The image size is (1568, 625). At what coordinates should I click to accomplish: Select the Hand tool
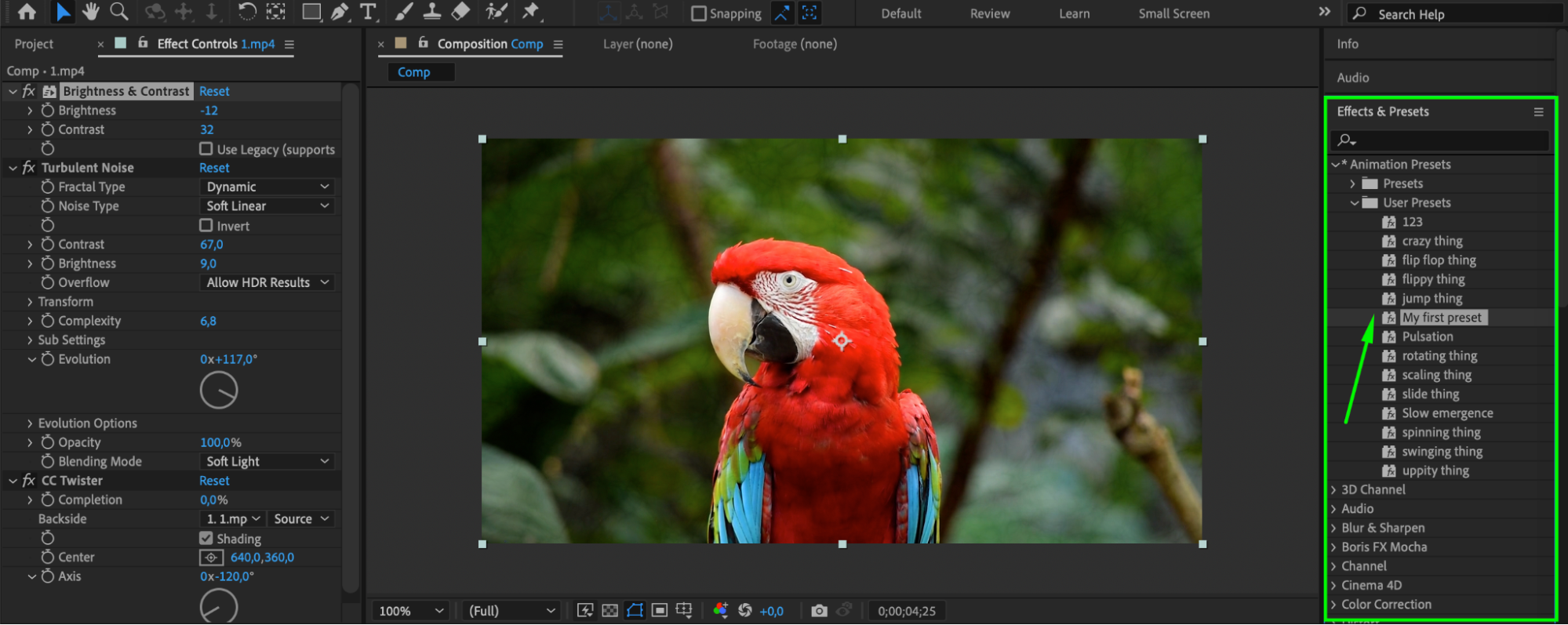[x=91, y=12]
